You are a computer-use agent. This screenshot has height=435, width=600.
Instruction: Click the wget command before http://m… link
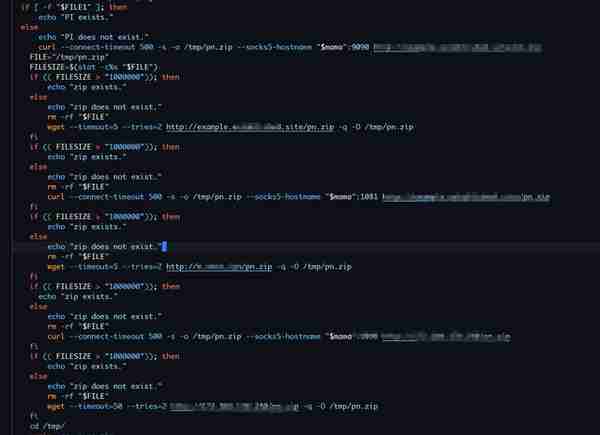(x=56, y=267)
